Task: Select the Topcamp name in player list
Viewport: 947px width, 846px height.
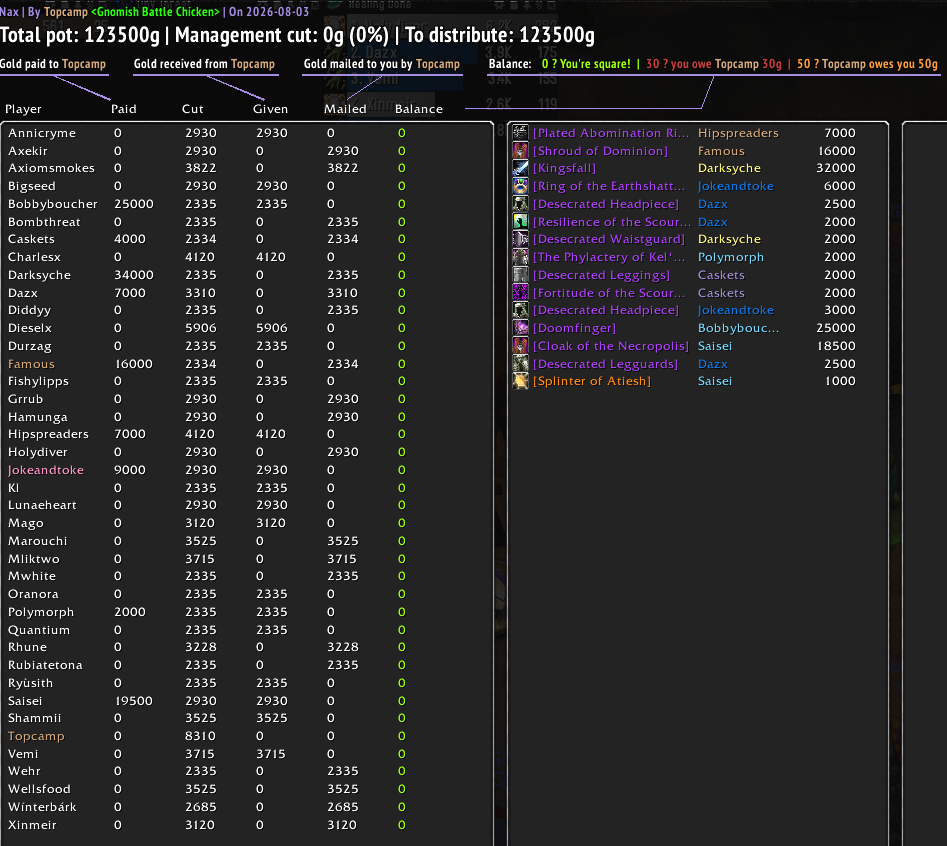Action: (36, 736)
